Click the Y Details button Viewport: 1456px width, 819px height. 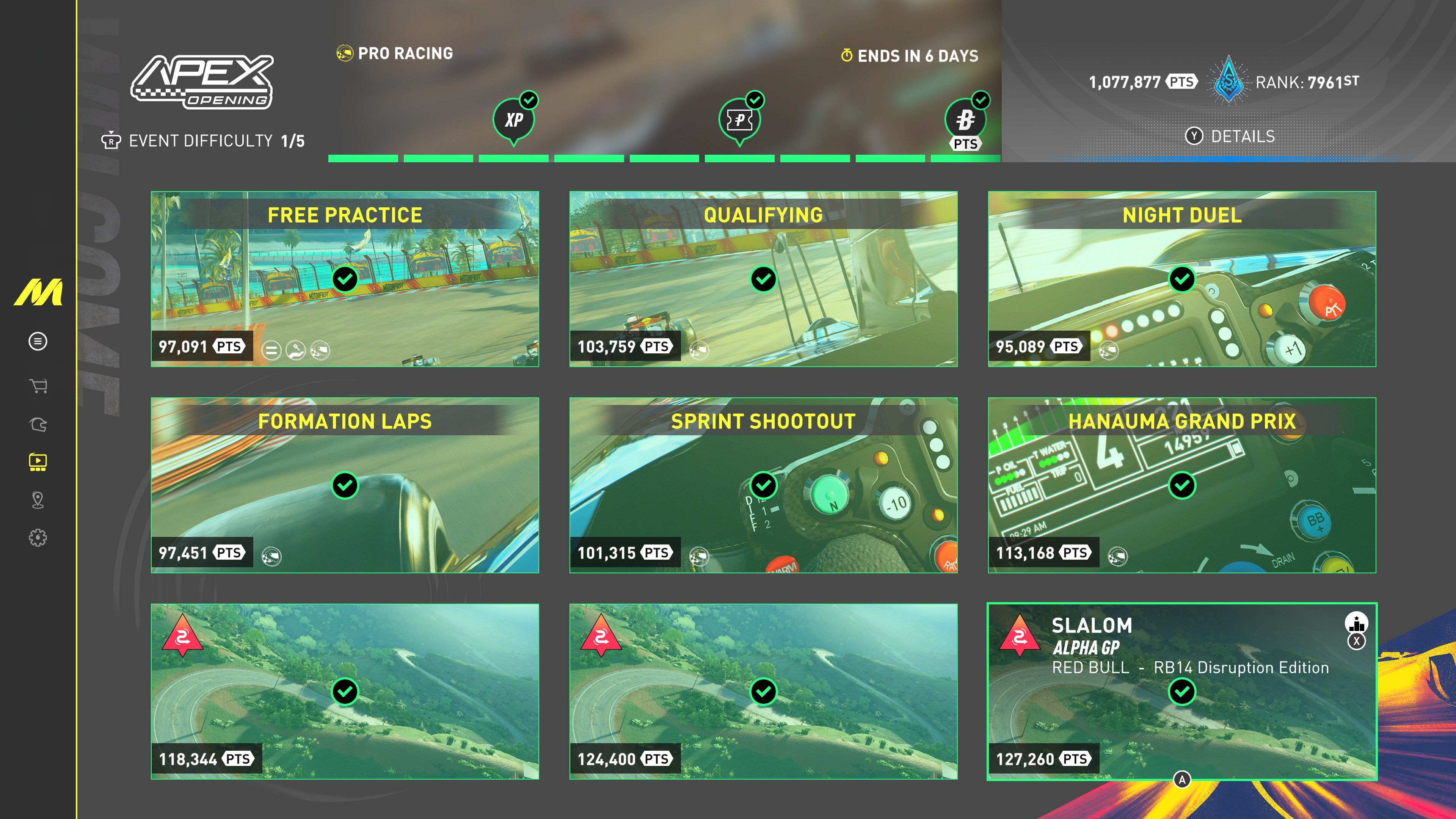tap(1230, 136)
